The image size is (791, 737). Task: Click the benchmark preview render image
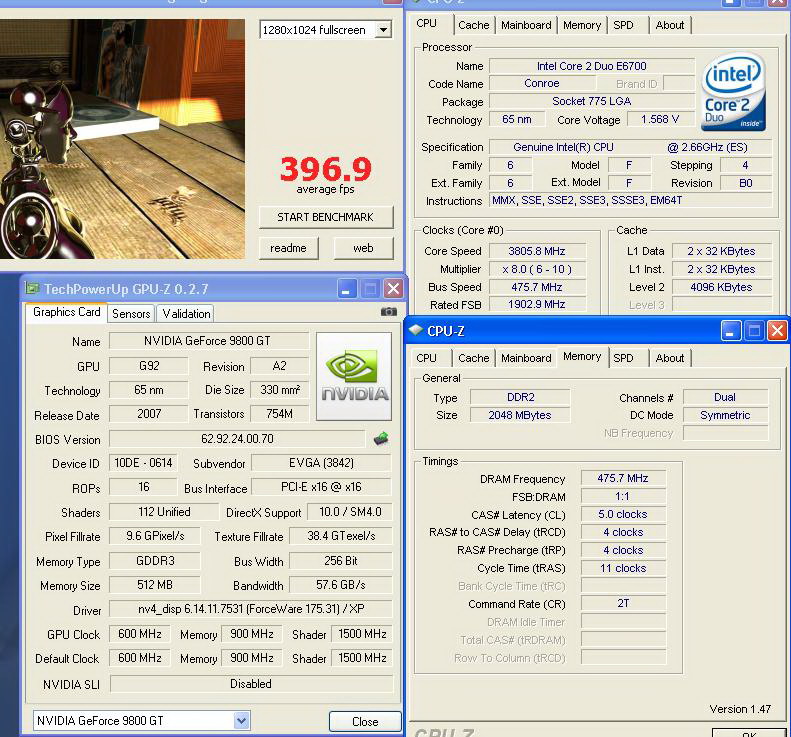click(123, 139)
